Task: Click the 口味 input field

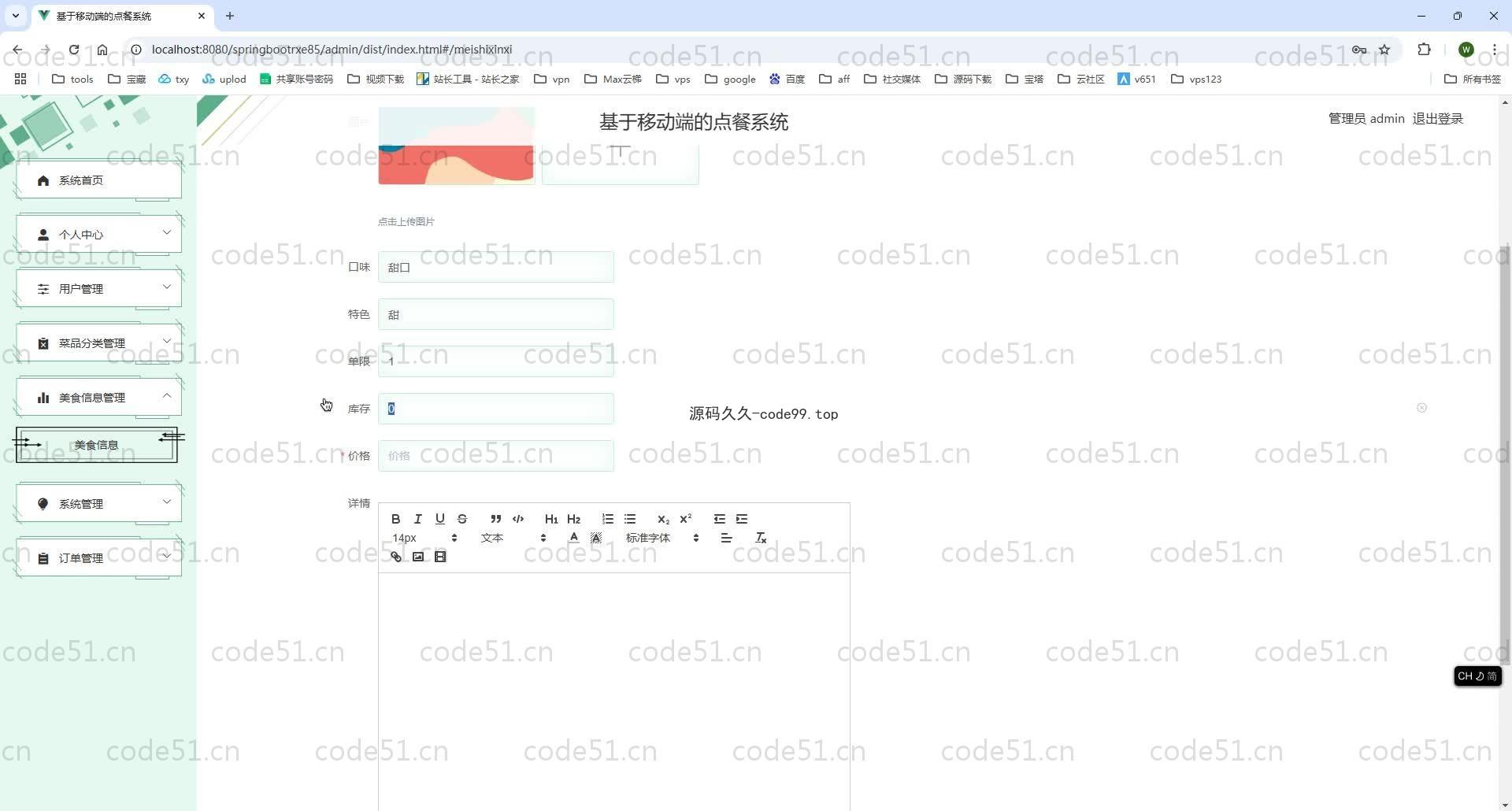Action: tap(496, 267)
